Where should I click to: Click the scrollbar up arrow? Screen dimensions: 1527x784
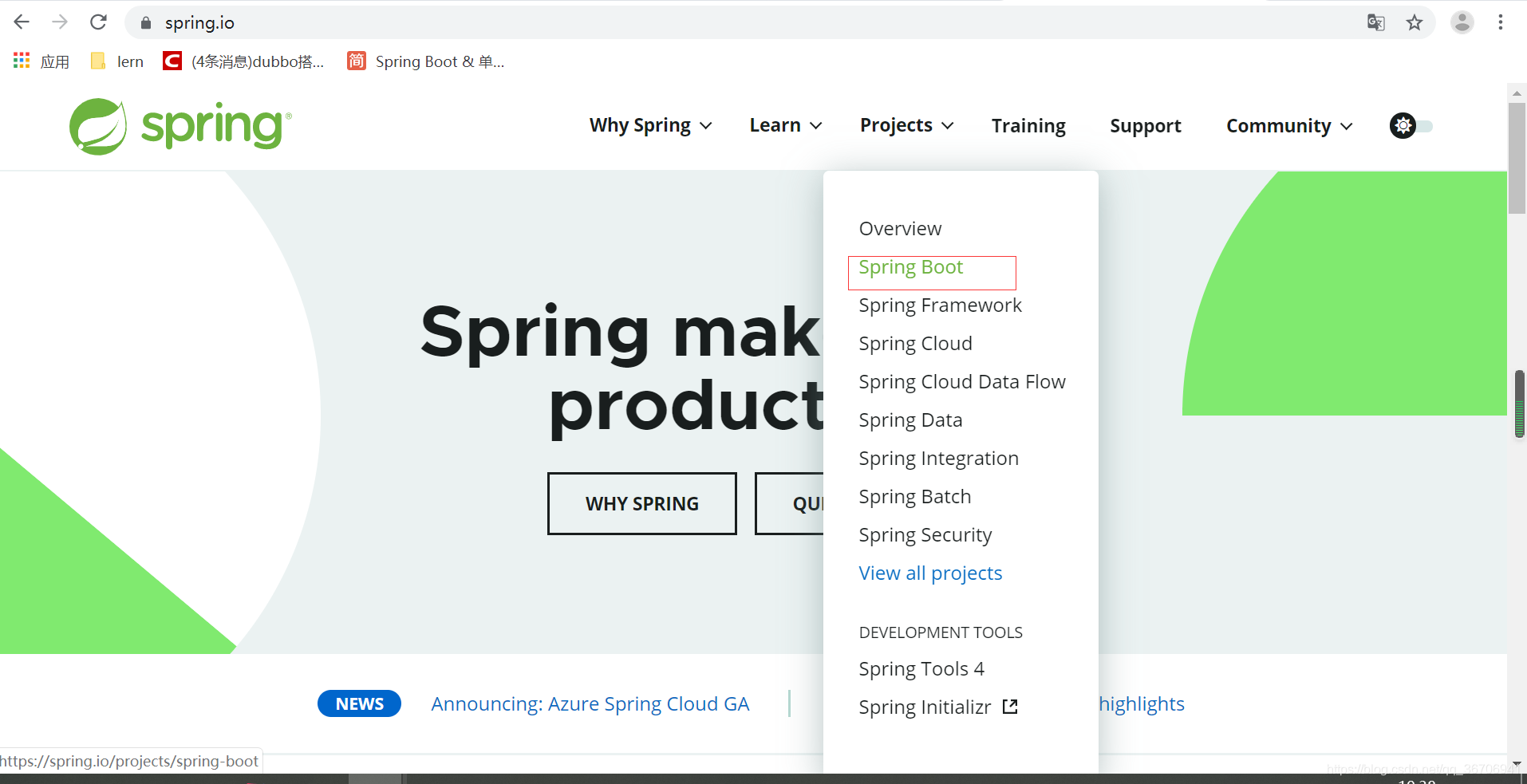[x=1517, y=93]
